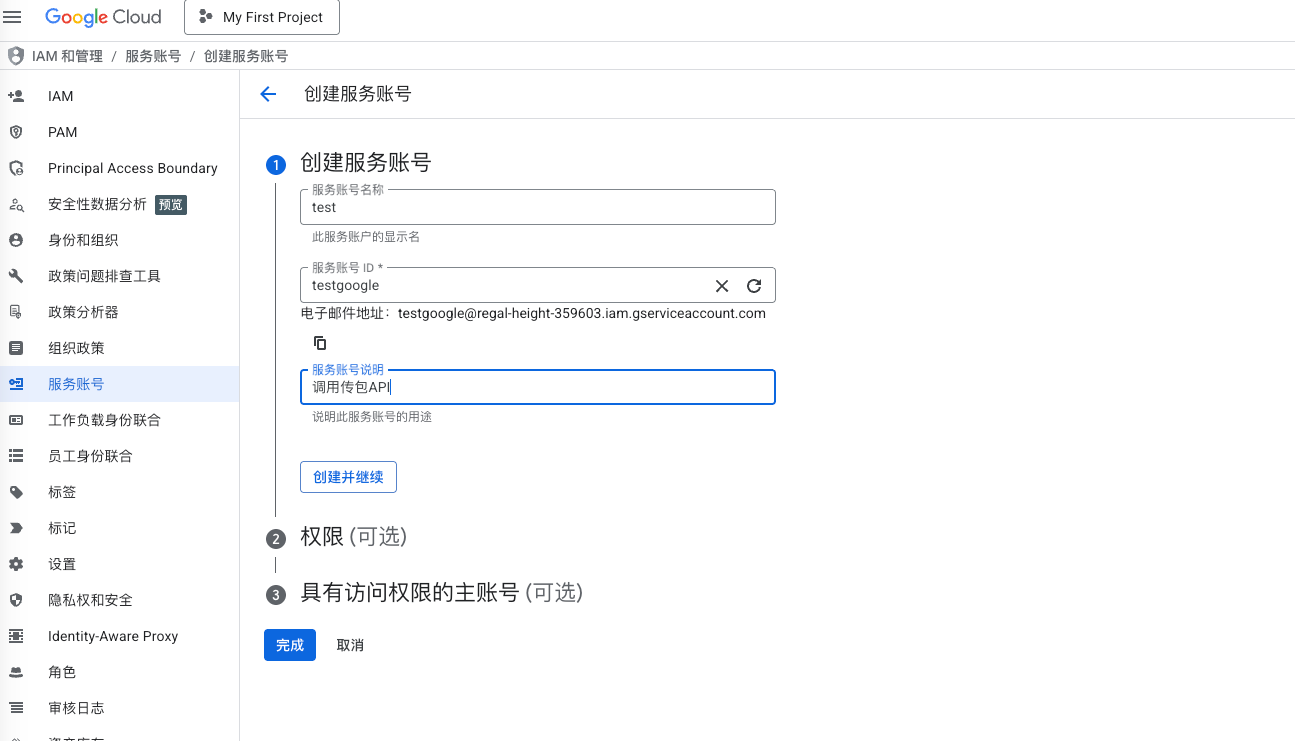
Task: Copy the service account email address
Action: tap(320, 343)
